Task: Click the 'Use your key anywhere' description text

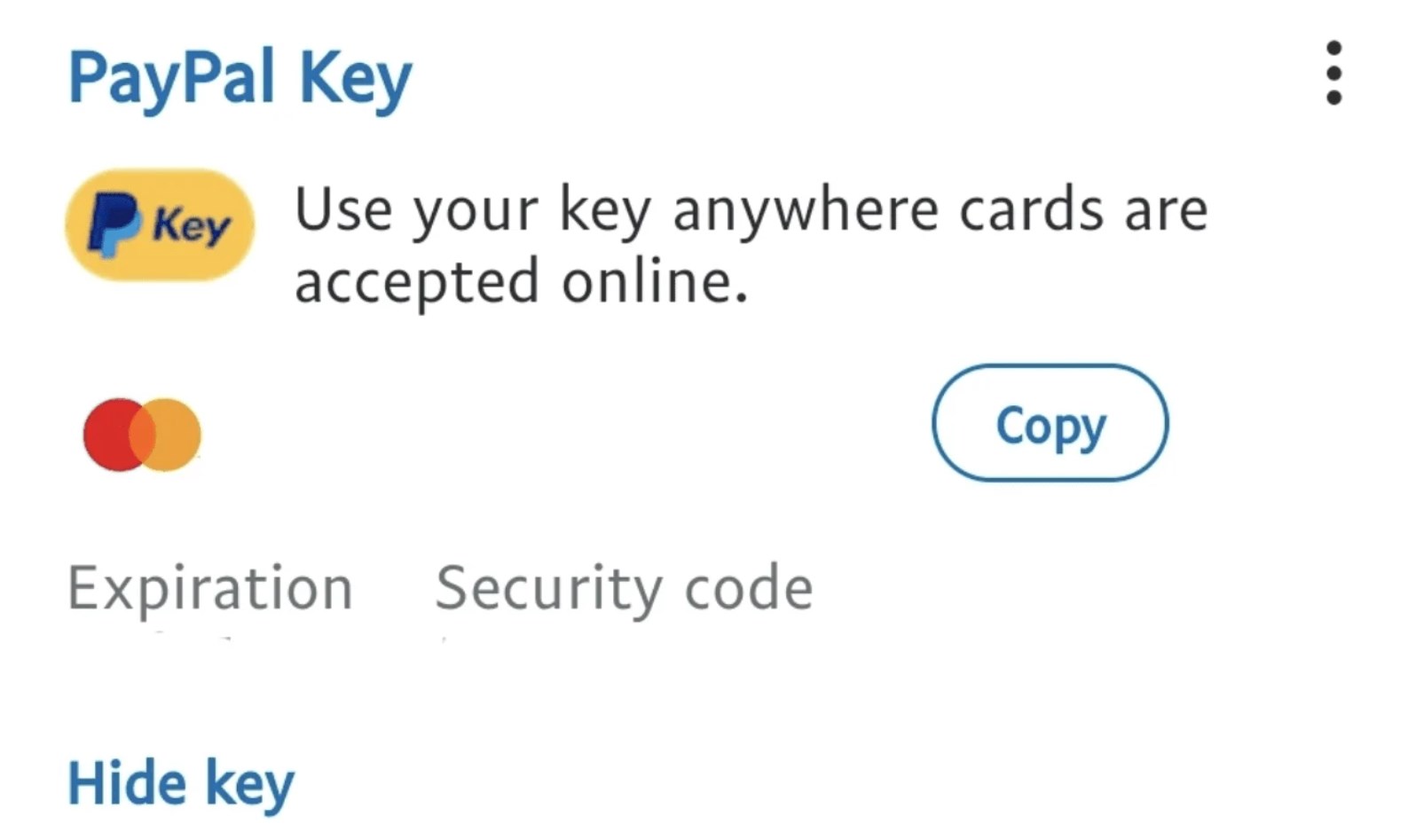Action: (x=750, y=210)
